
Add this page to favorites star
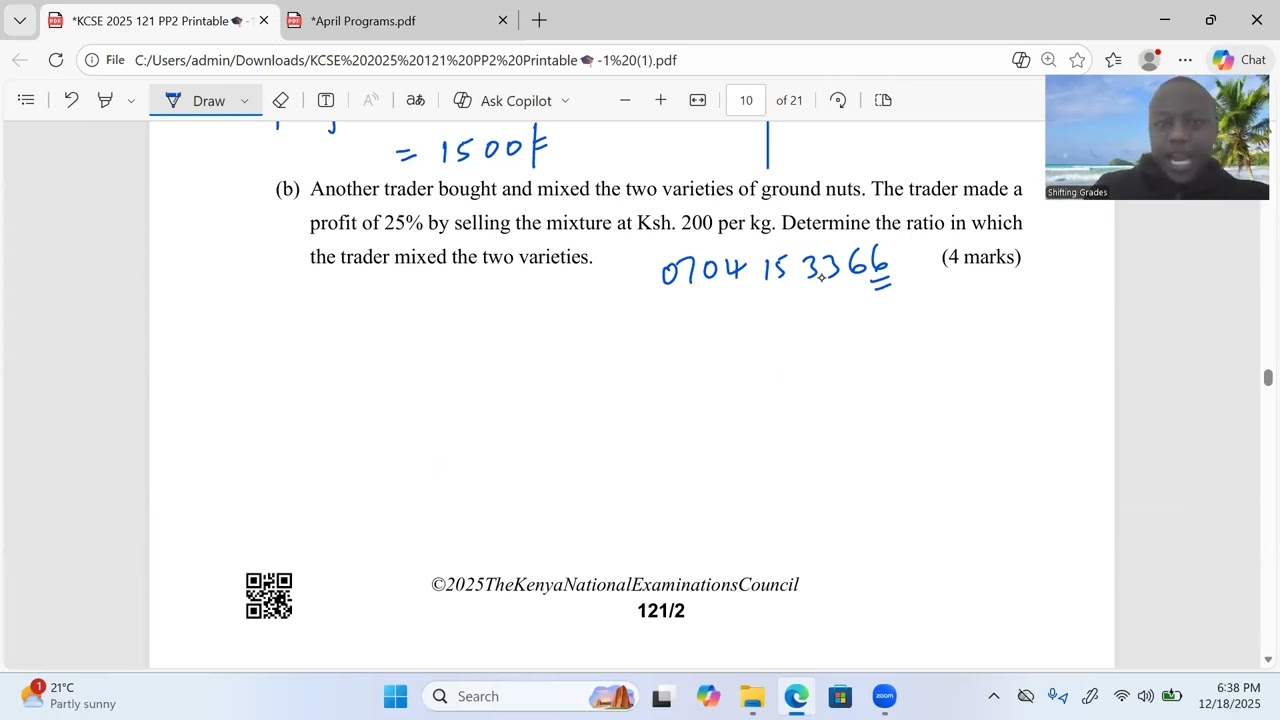pyautogui.click(x=1077, y=60)
